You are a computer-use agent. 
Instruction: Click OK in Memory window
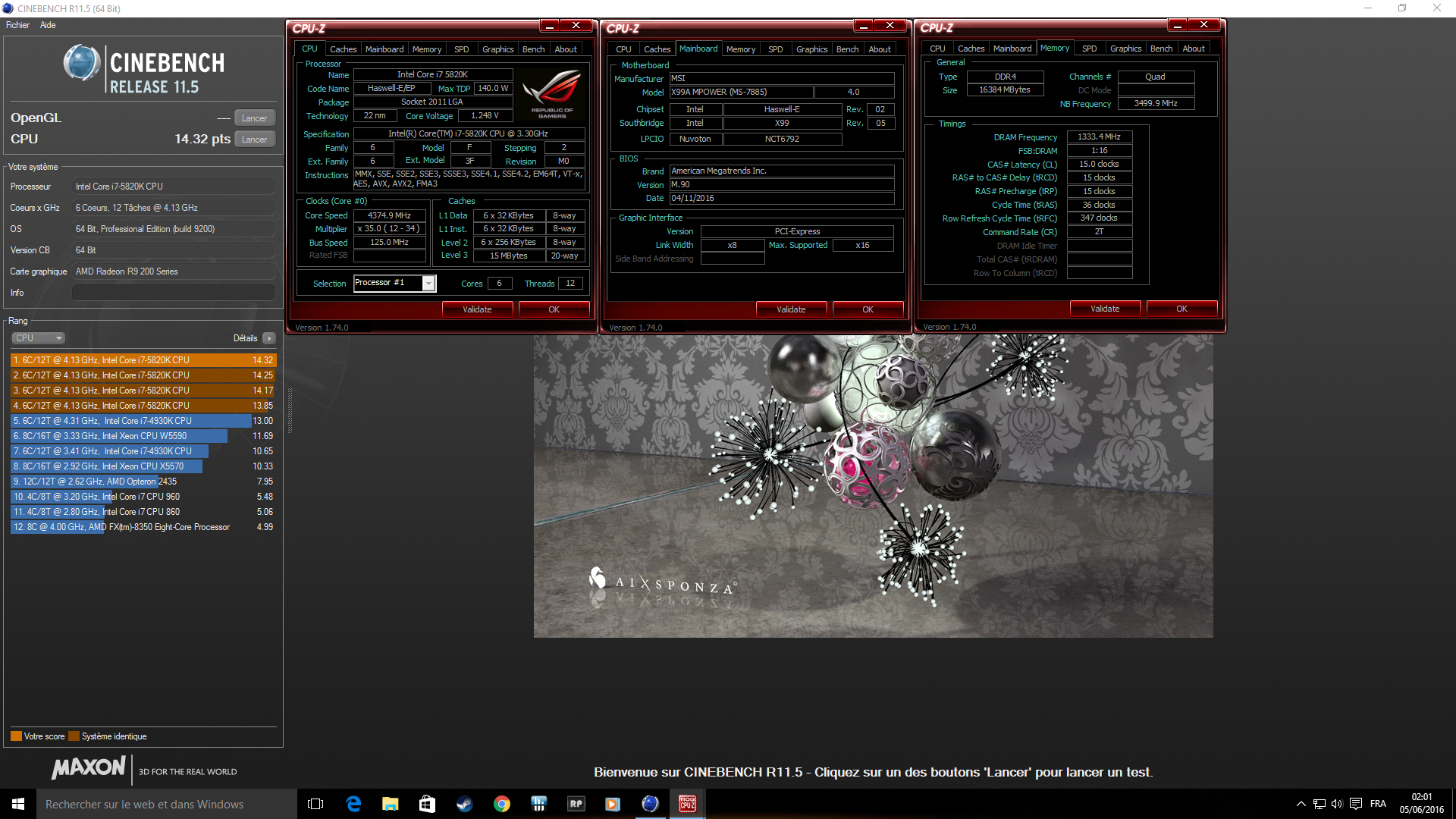[1181, 309]
